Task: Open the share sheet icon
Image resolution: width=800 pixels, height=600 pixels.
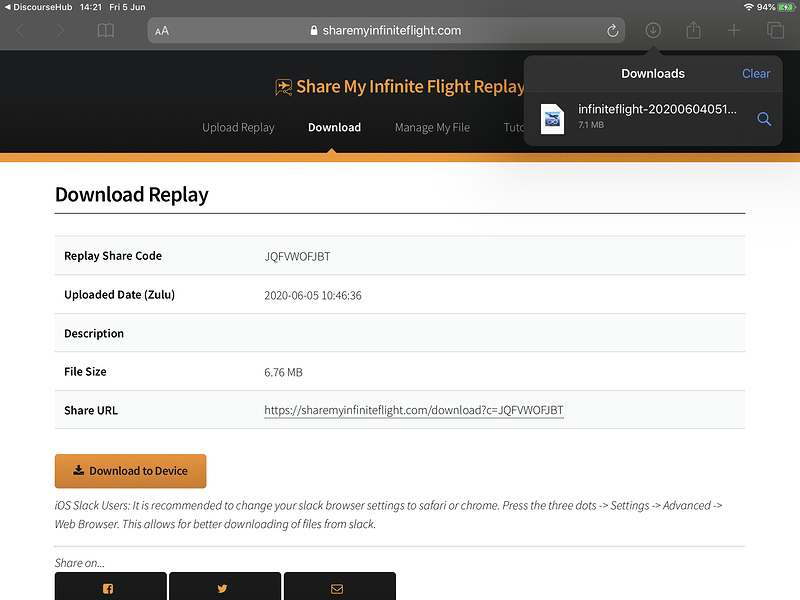Action: pyautogui.click(x=693, y=30)
